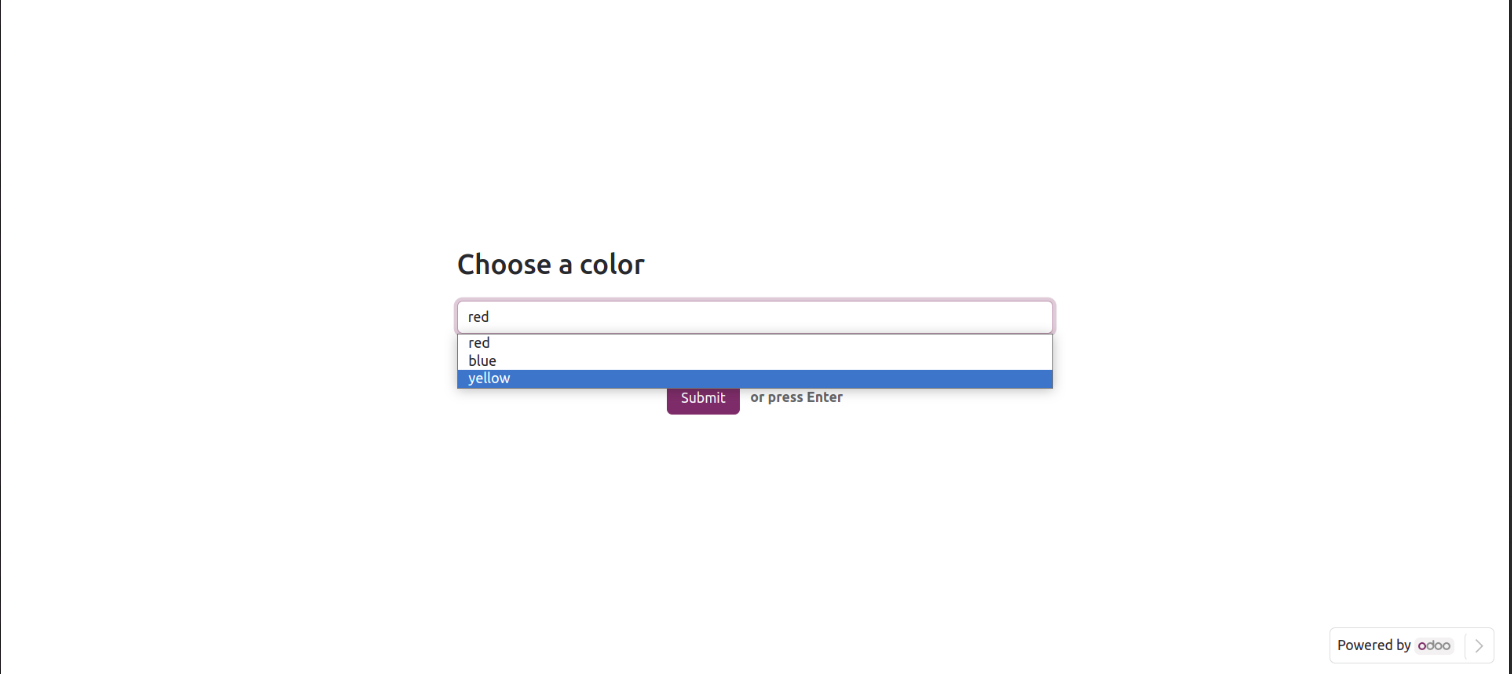Choose red from the open options list
This screenshot has width=1512, height=674.
click(479, 343)
